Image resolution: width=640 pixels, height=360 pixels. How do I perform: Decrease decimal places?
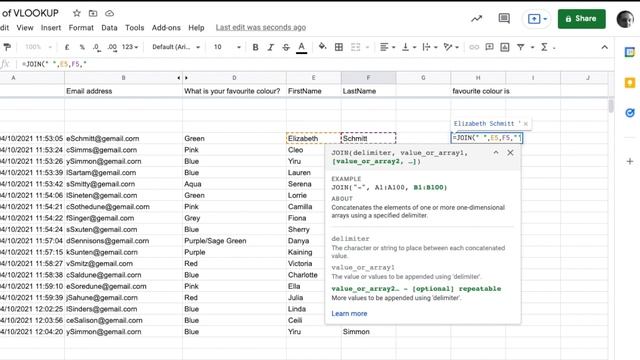(x=96, y=47)
